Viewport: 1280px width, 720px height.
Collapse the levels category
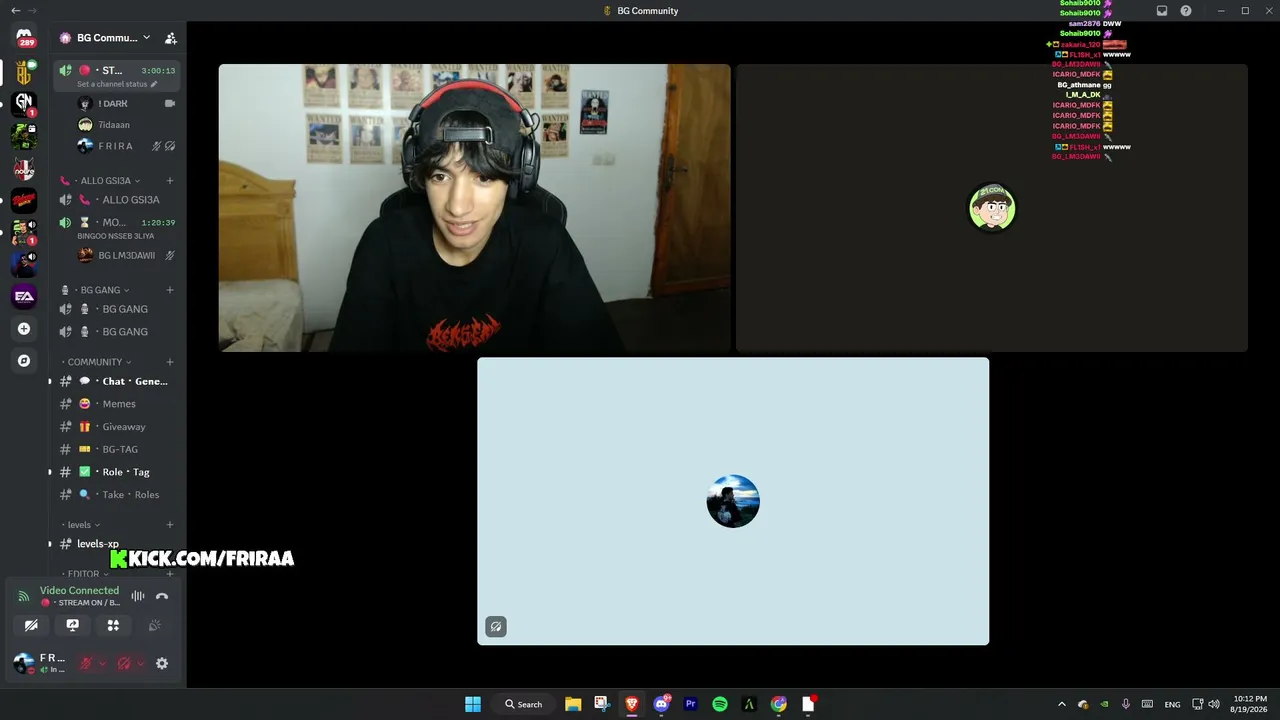pos(81,525)
